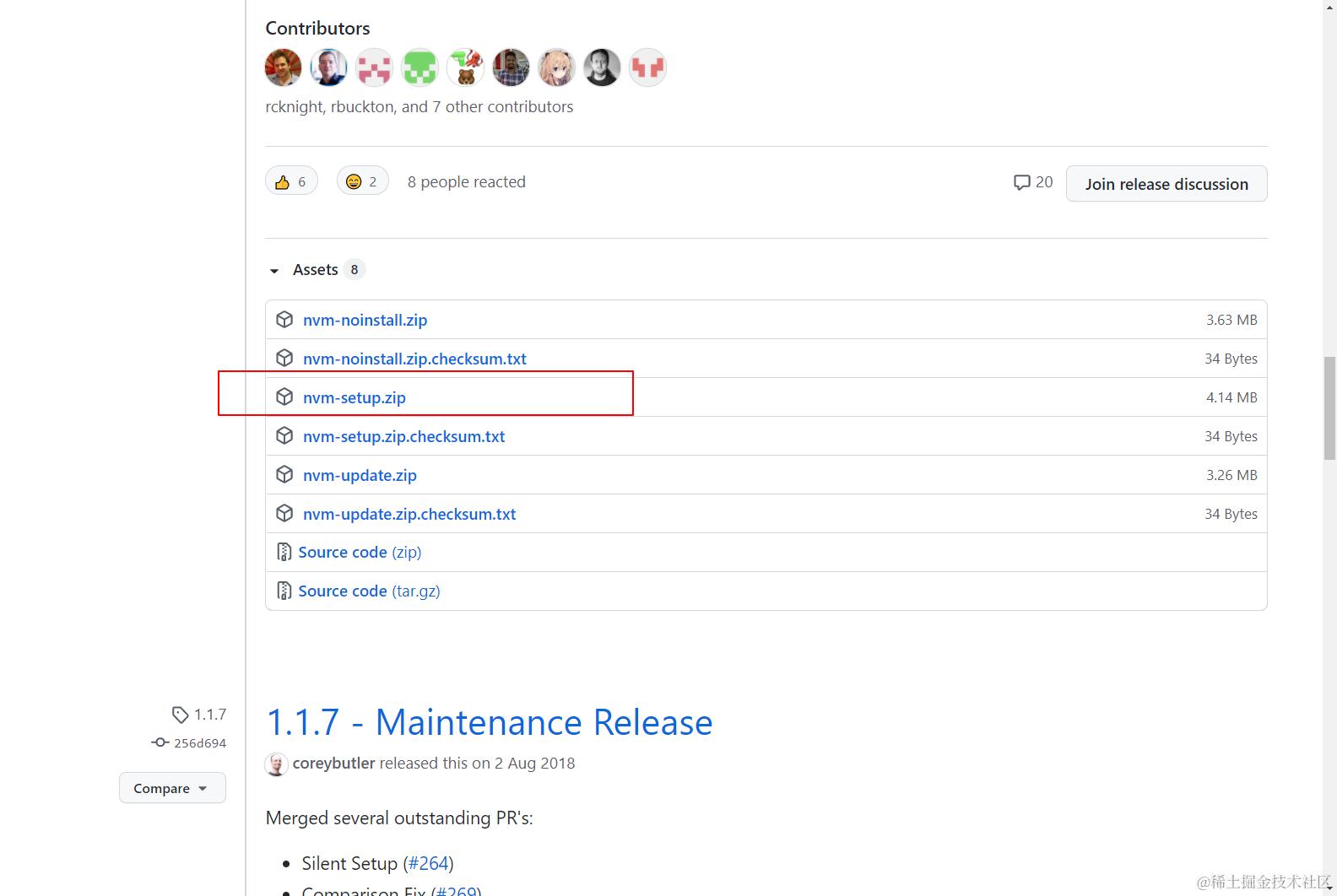Click the 3.26 MB size text
This screenshot has width=1337, height=896.
tap(1231, 475)
